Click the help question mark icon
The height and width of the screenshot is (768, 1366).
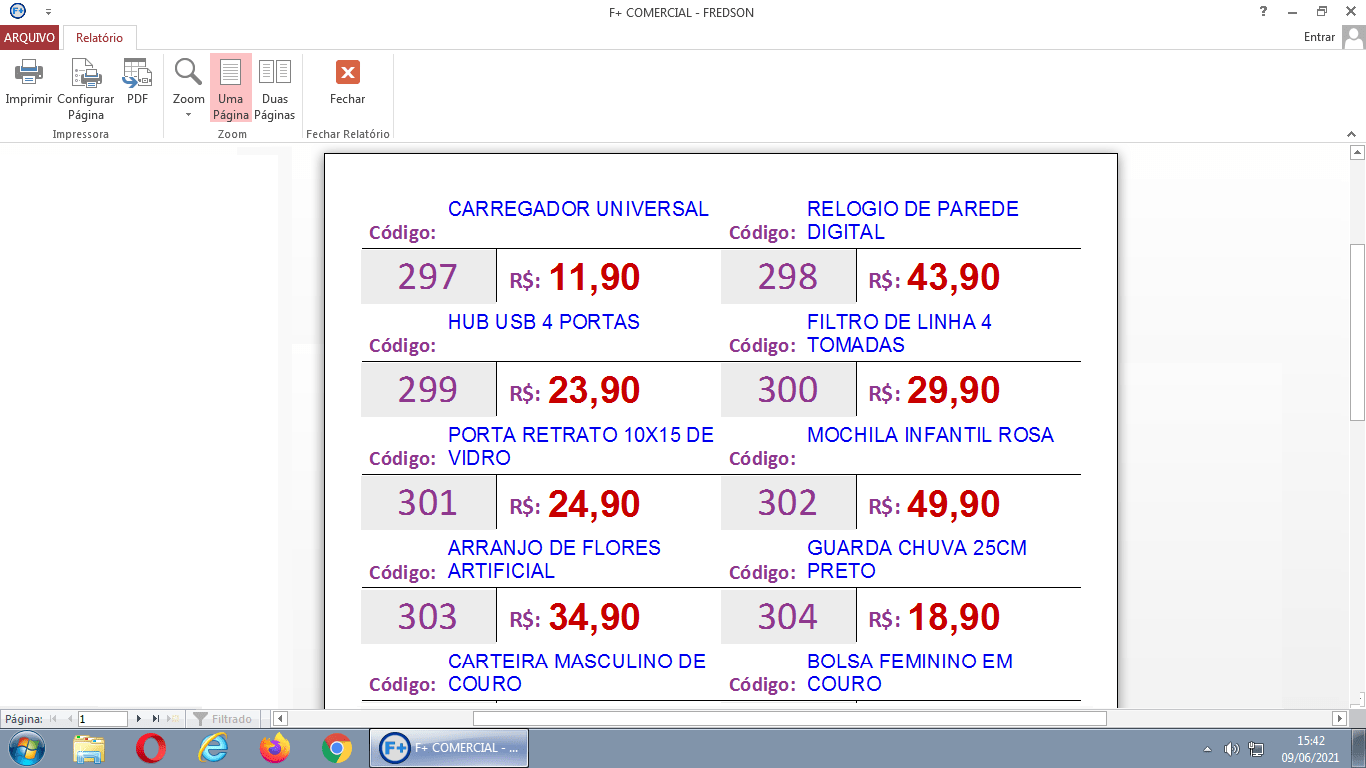pyautogui.click(x=1264, y=12)
